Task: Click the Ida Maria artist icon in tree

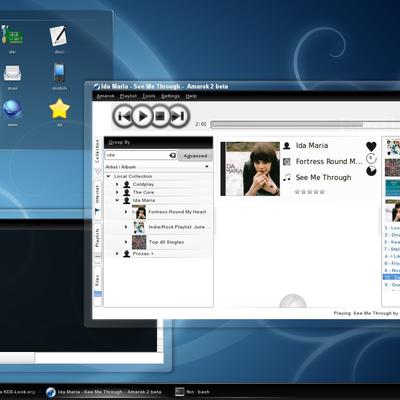Action: coord(127,200)
